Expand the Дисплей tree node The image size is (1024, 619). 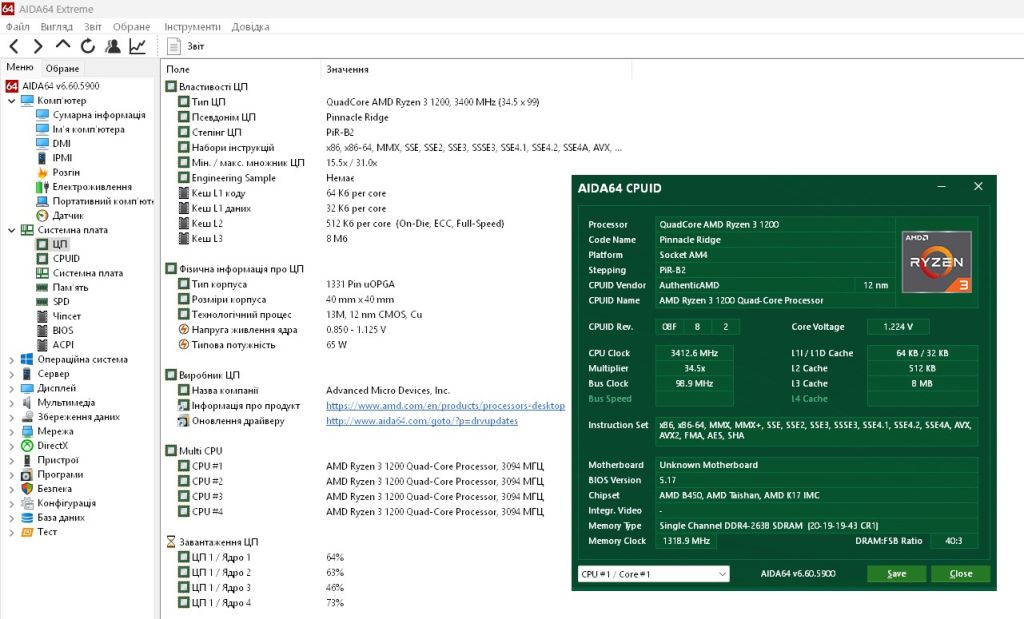click(11, 388)
